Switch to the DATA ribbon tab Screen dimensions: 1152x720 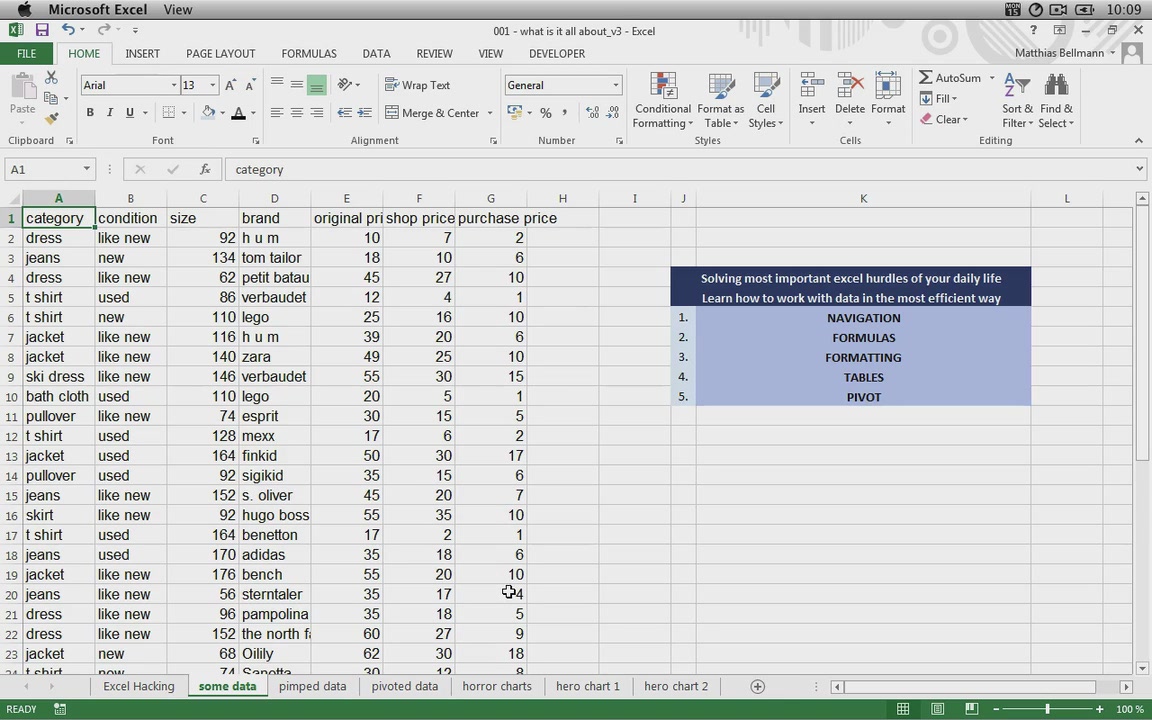pyautogui.click(x=376, y=54)
